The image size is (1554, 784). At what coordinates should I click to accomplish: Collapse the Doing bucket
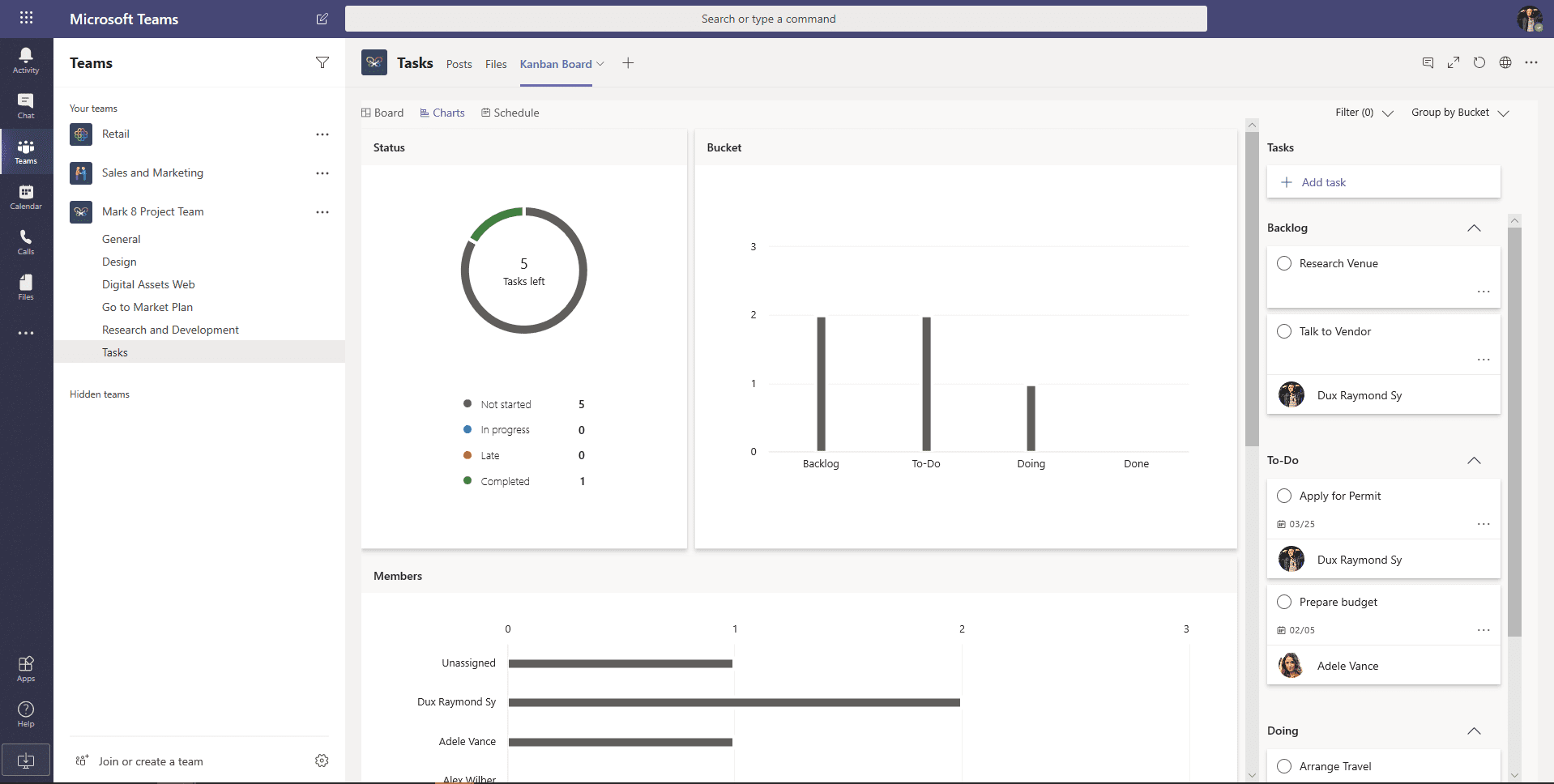pos(1474,731)
